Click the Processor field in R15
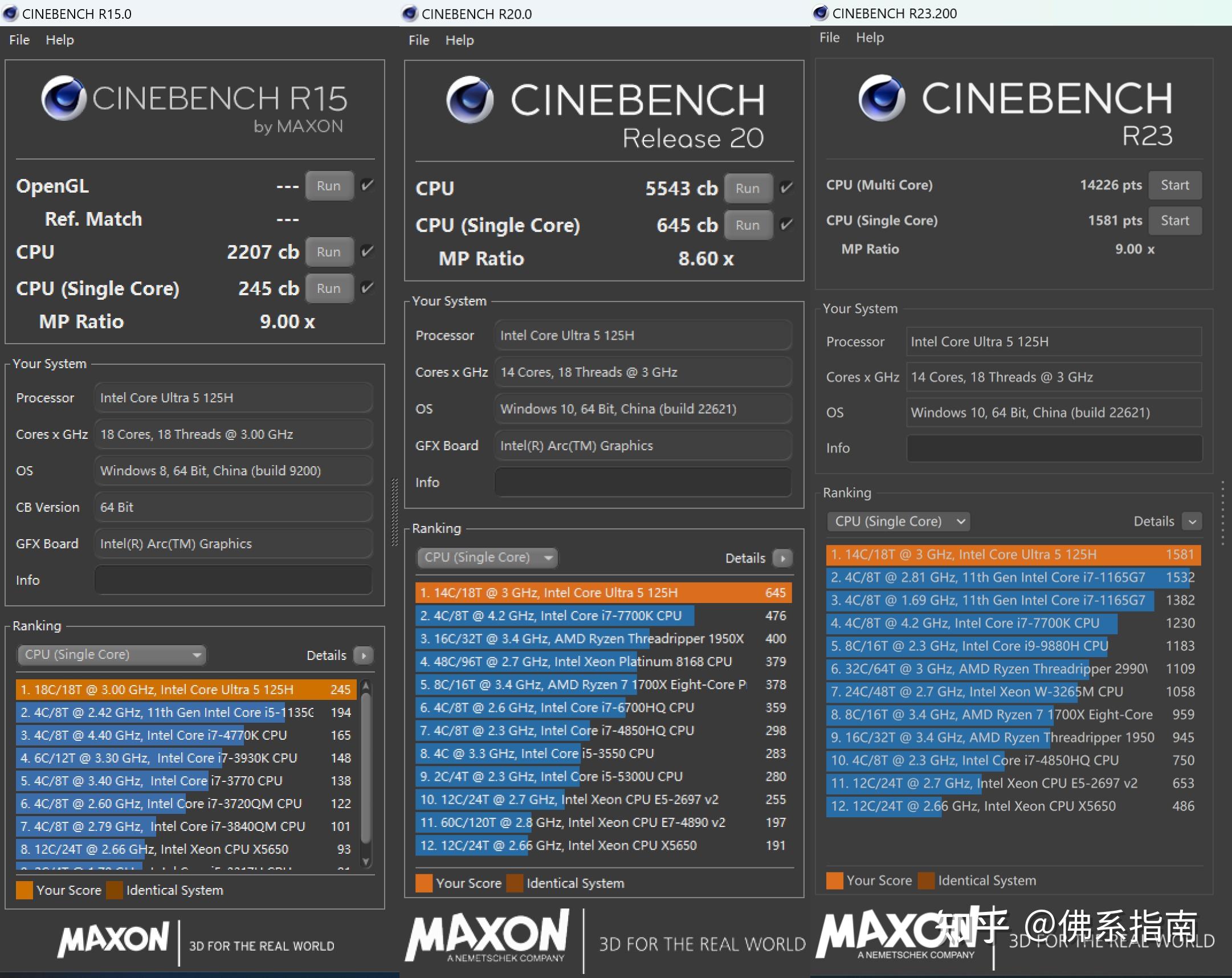This screenshot has height=978, width=1232. [233, 398]
